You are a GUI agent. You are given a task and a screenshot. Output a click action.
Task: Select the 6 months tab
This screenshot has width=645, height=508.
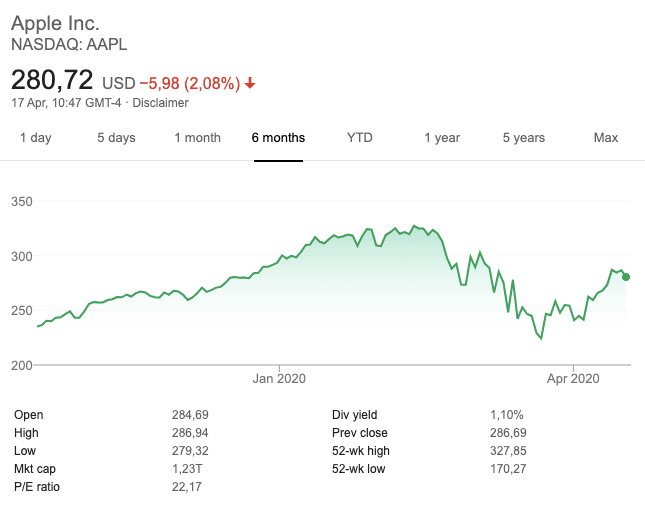click(278, 138)
